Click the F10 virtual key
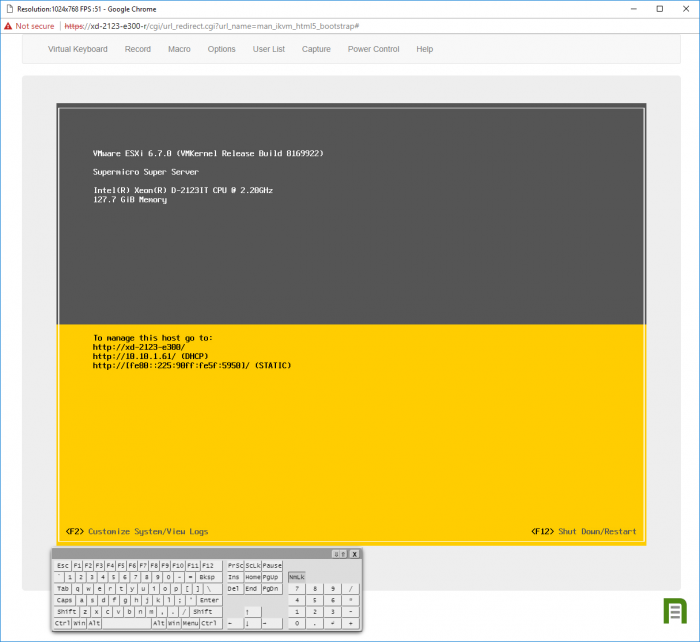 178,566
